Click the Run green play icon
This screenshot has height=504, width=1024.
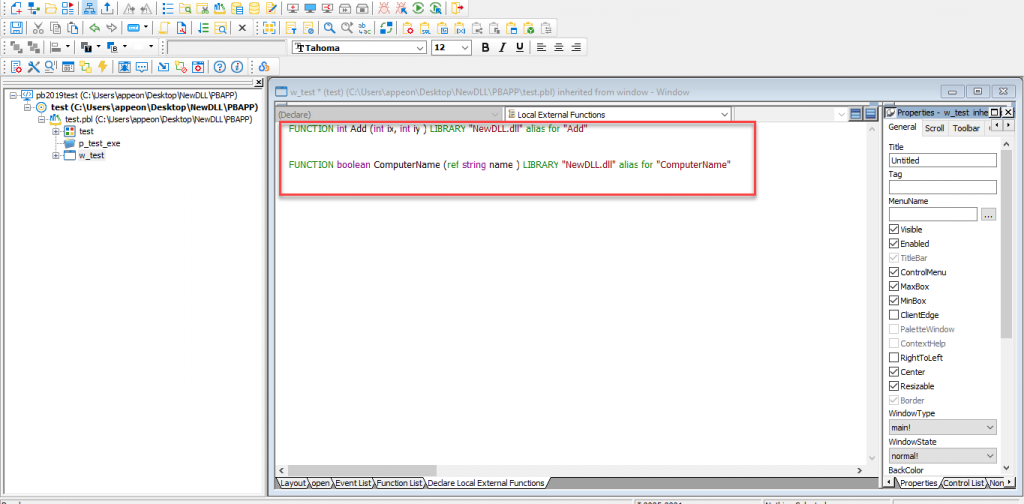tap(418, 9)
